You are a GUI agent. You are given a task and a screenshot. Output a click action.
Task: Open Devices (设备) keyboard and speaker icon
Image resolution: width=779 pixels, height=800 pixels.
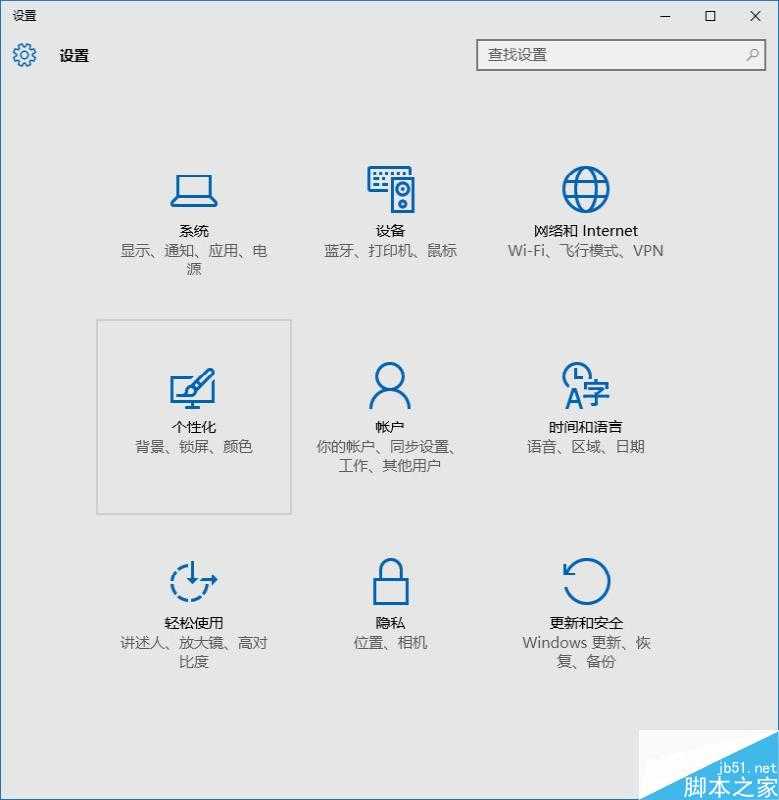[x=391, y=189]
